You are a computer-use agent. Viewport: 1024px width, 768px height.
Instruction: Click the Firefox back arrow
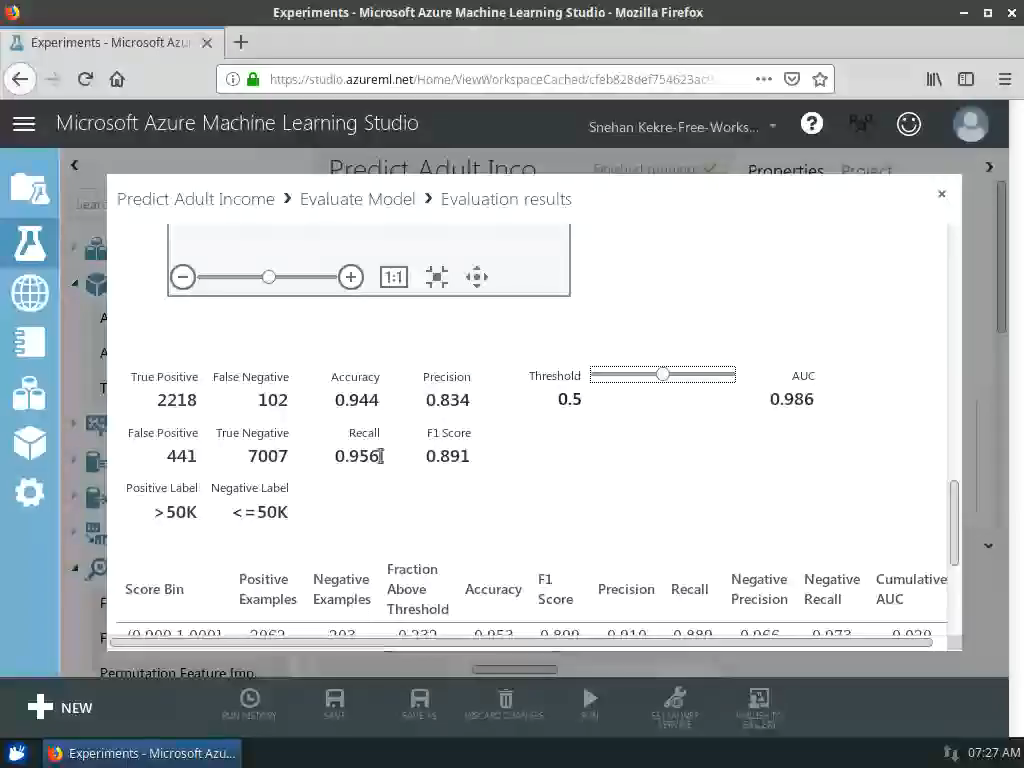point(20,79)
